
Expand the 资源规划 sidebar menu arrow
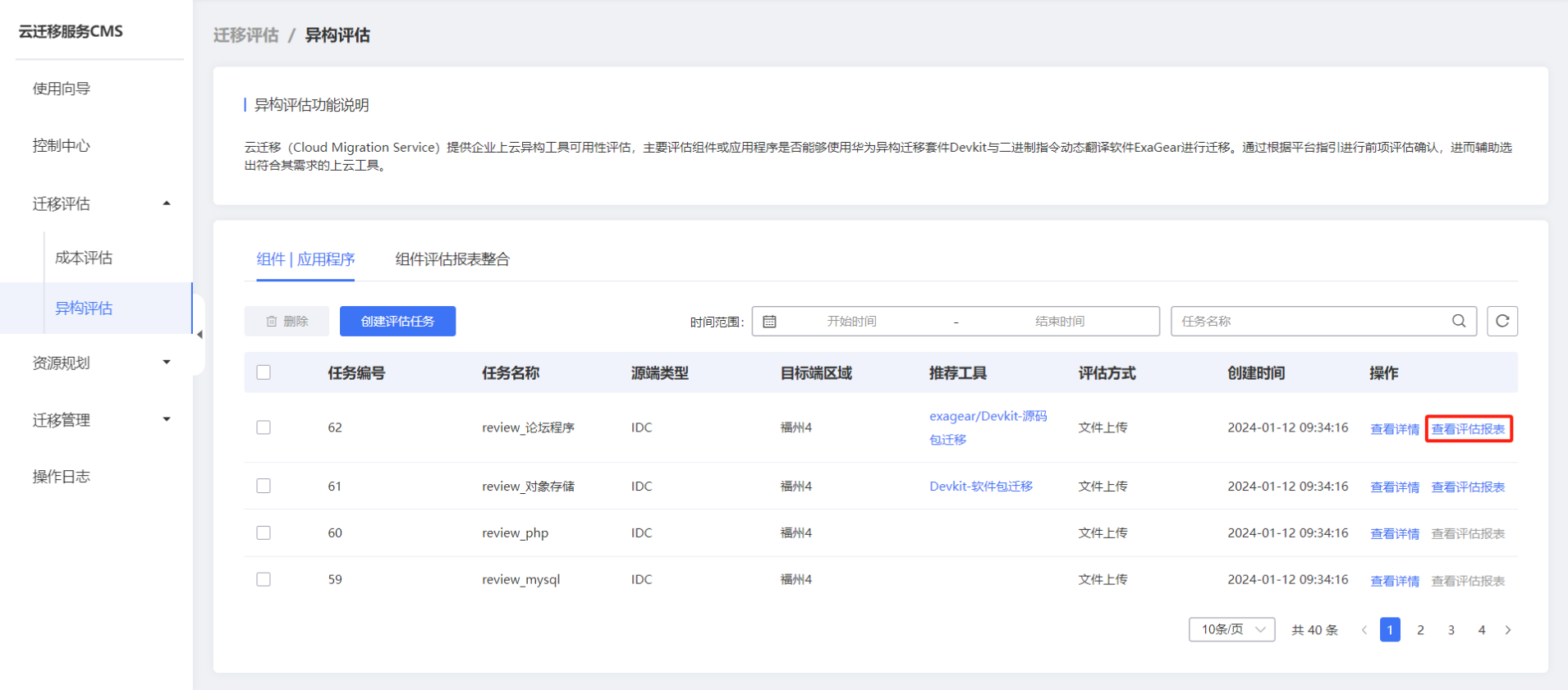pos(167,363)
